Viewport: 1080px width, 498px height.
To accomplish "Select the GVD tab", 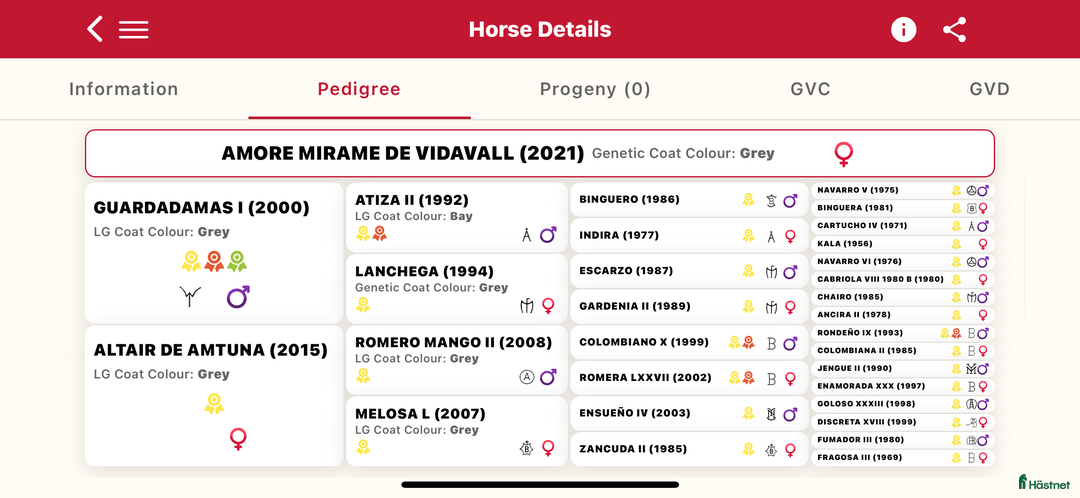I will (989, 89).
